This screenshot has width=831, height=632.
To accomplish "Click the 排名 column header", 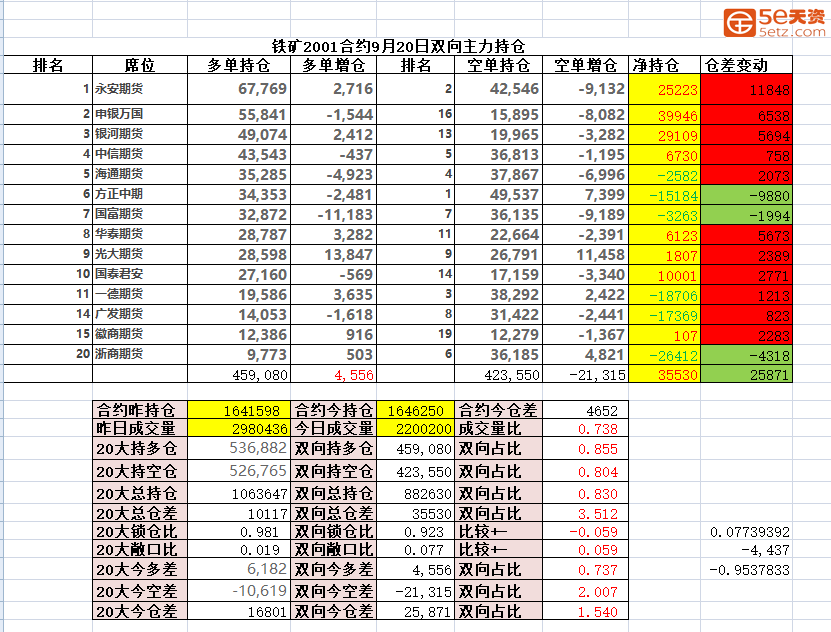I will point(49,64).
